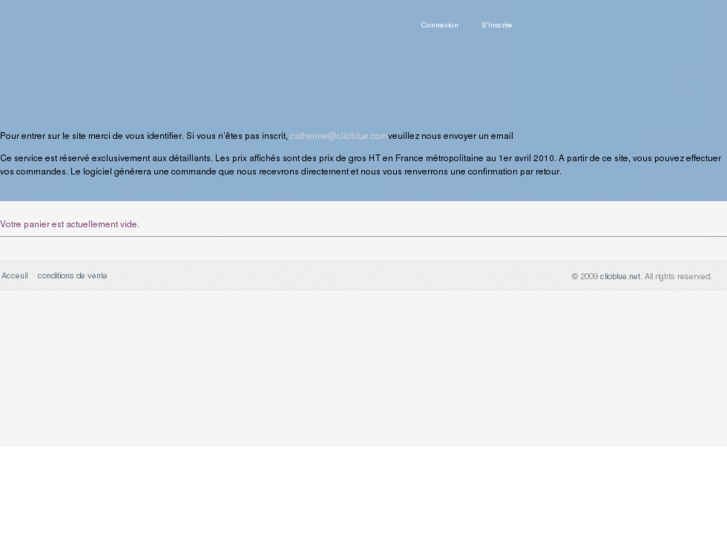Click the text 'All rights reserved.'
Screen dimensions: 727x545
(678, 276)
